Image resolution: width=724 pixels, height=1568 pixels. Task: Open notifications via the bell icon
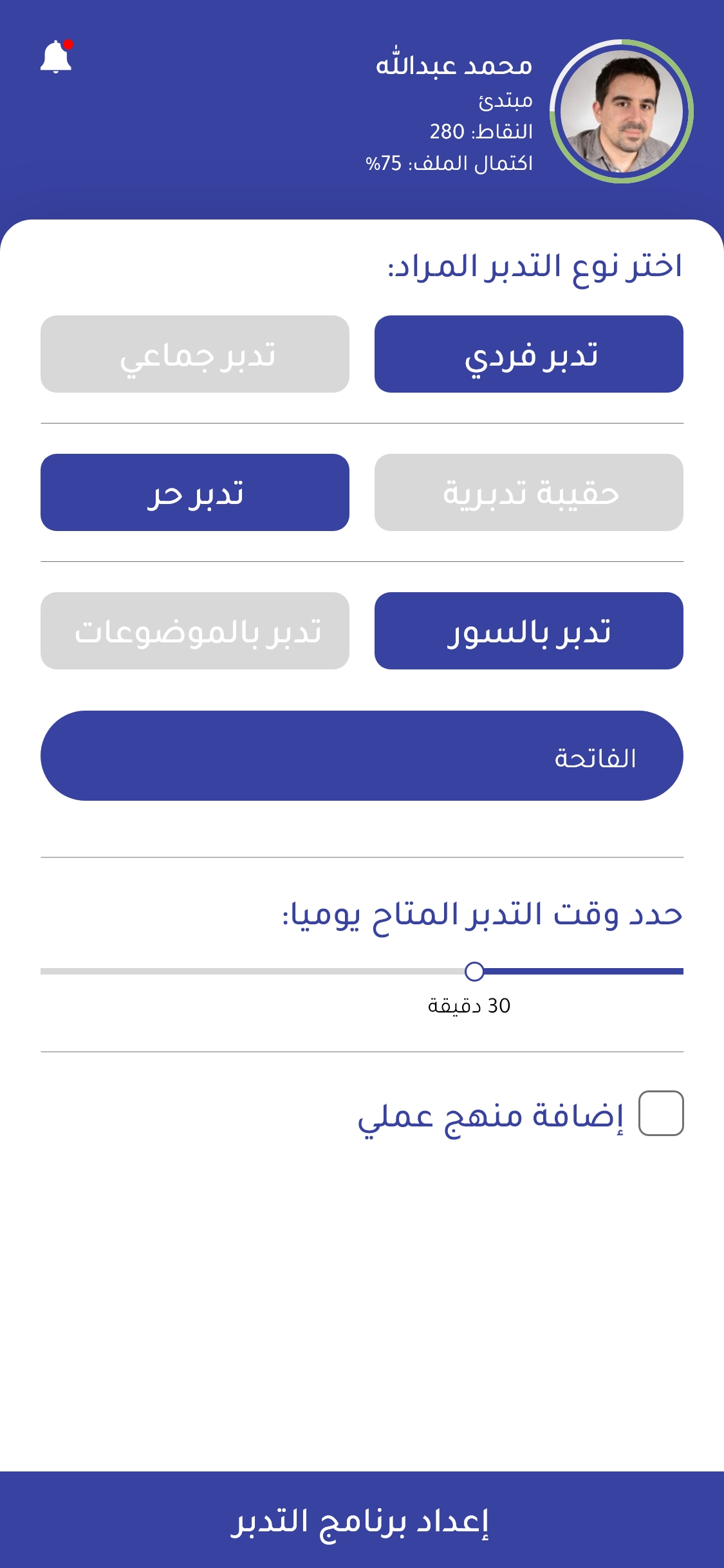(x=57, y=57)
